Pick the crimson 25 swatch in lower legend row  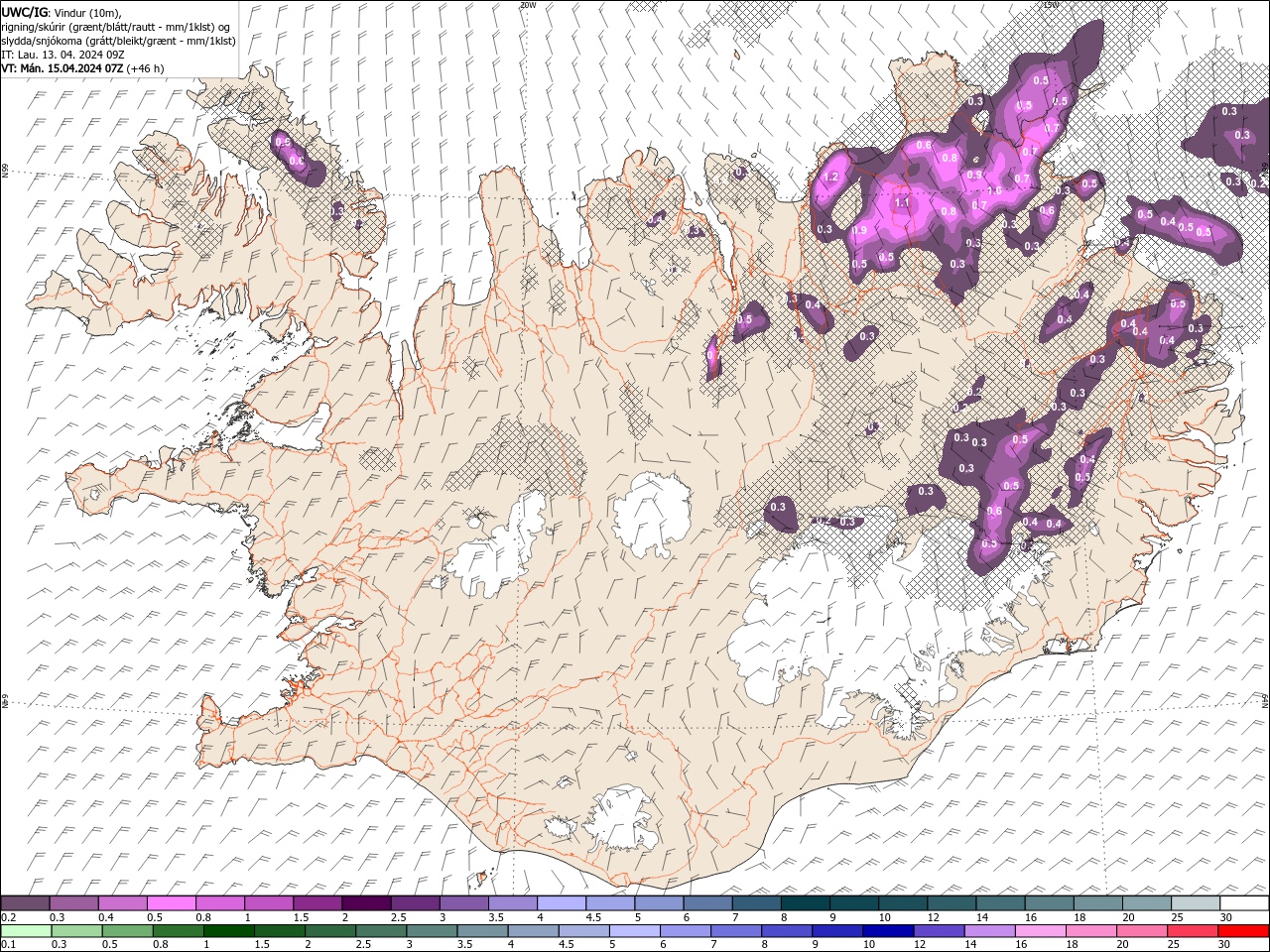[1192, 930]
